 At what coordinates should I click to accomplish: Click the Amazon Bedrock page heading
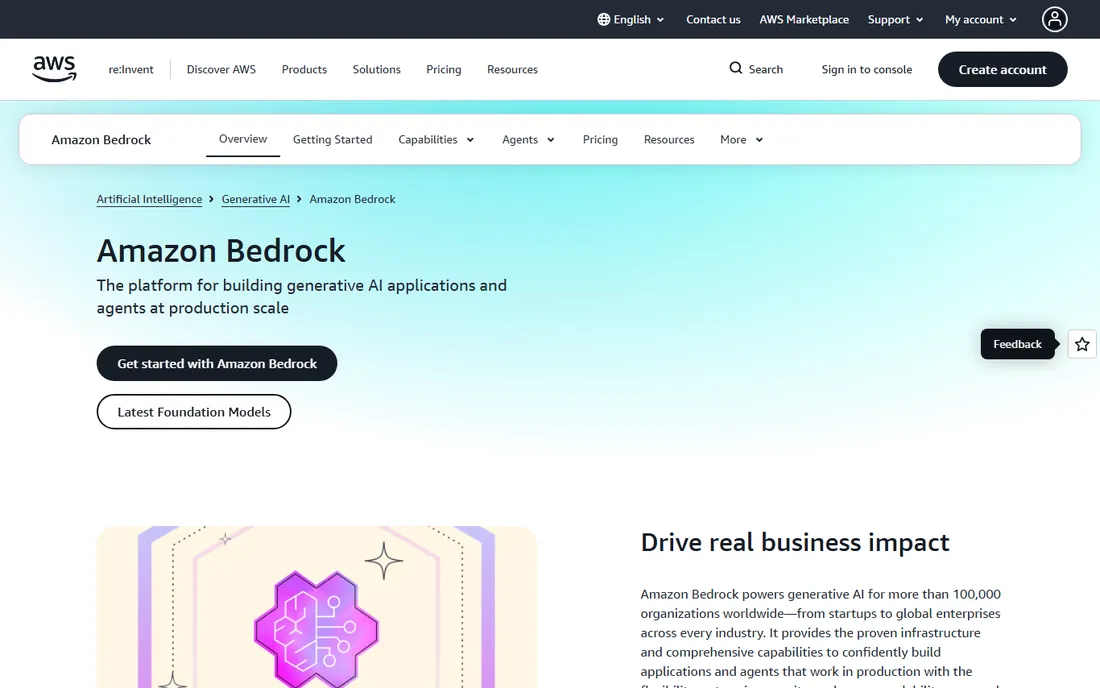pos(221,251)
